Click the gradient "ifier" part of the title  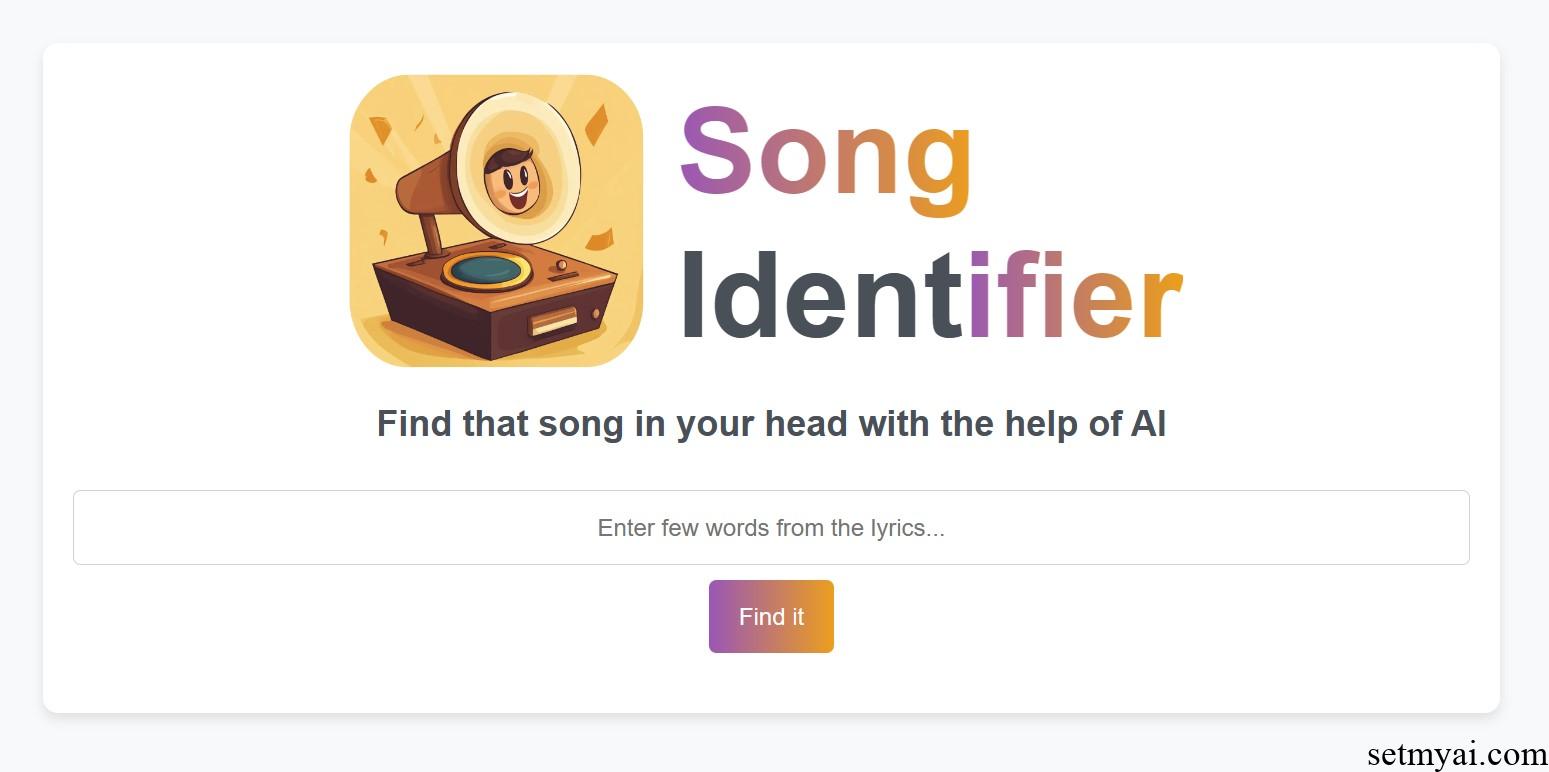[x=1075, y=295]
